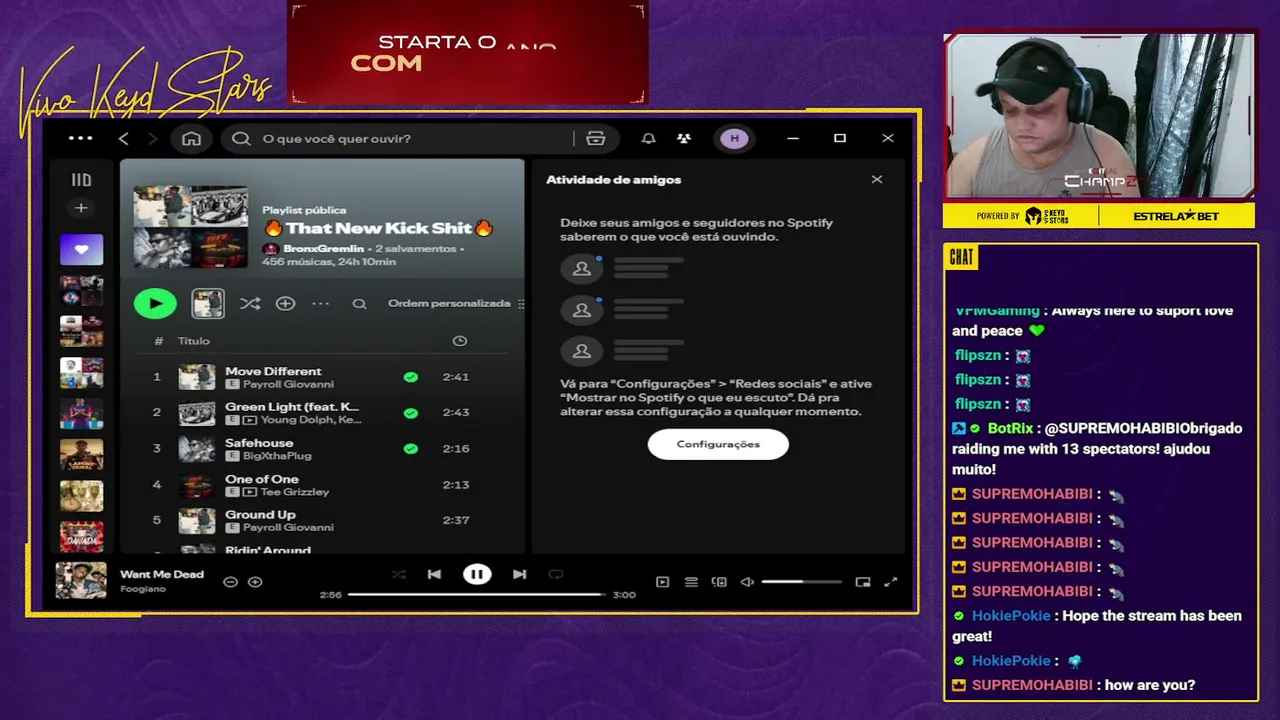This screenshot has height=720, width=1280.
Task: Open the connect to device icon
Action: (718, 582)
